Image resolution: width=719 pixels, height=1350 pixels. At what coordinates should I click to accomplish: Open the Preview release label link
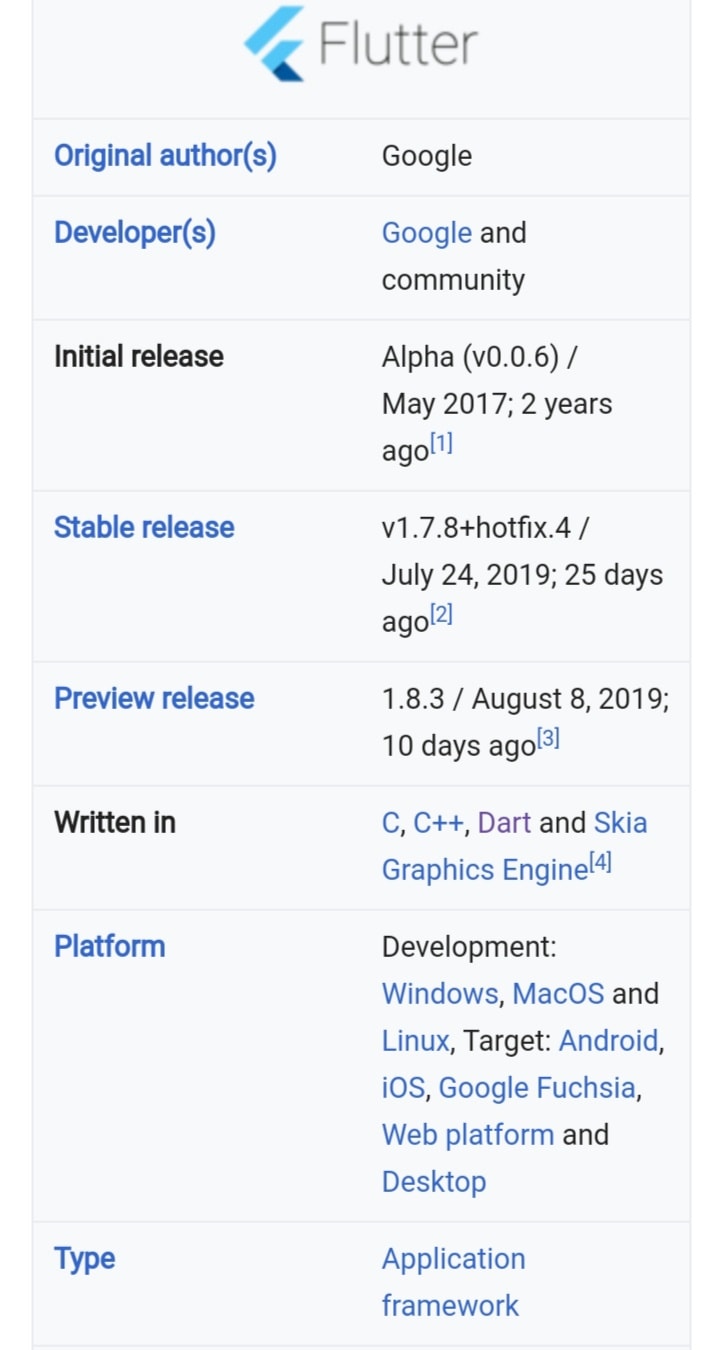(x=154, y=698)
